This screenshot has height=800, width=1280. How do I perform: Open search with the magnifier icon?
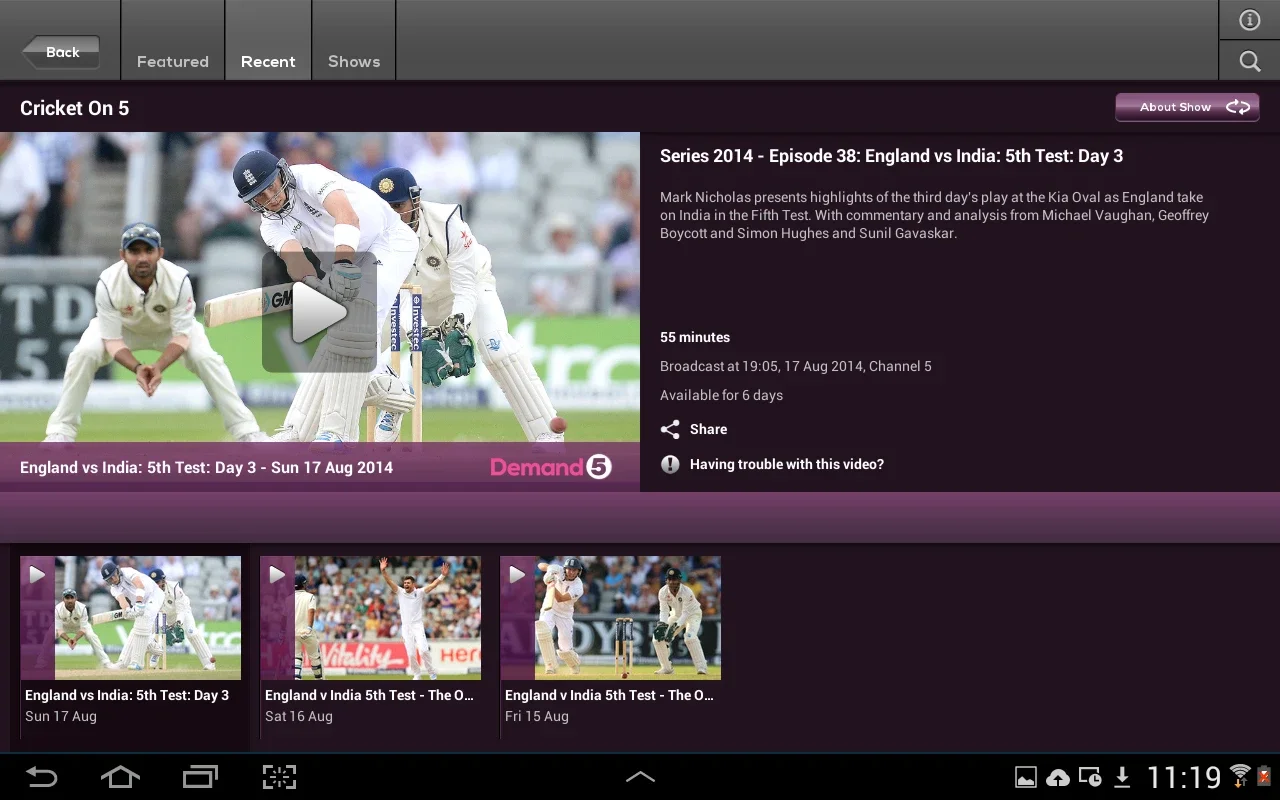coord(1249,61)
